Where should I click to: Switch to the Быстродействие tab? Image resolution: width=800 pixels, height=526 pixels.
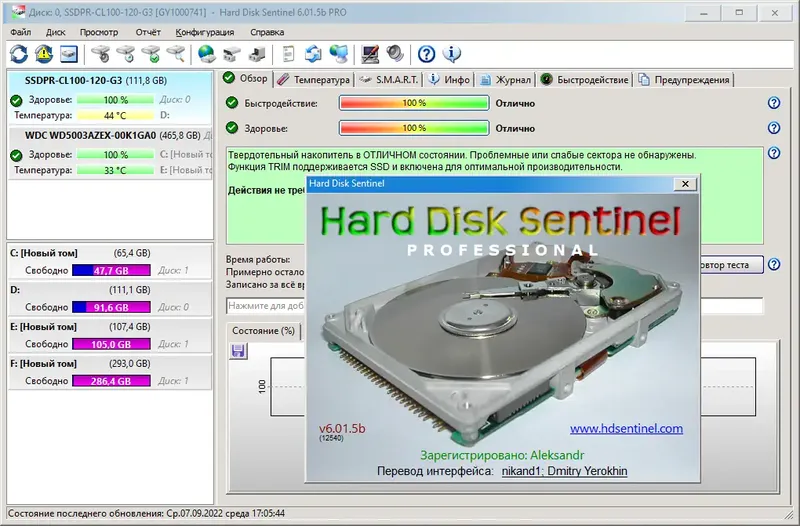click(x=585, y=80)
